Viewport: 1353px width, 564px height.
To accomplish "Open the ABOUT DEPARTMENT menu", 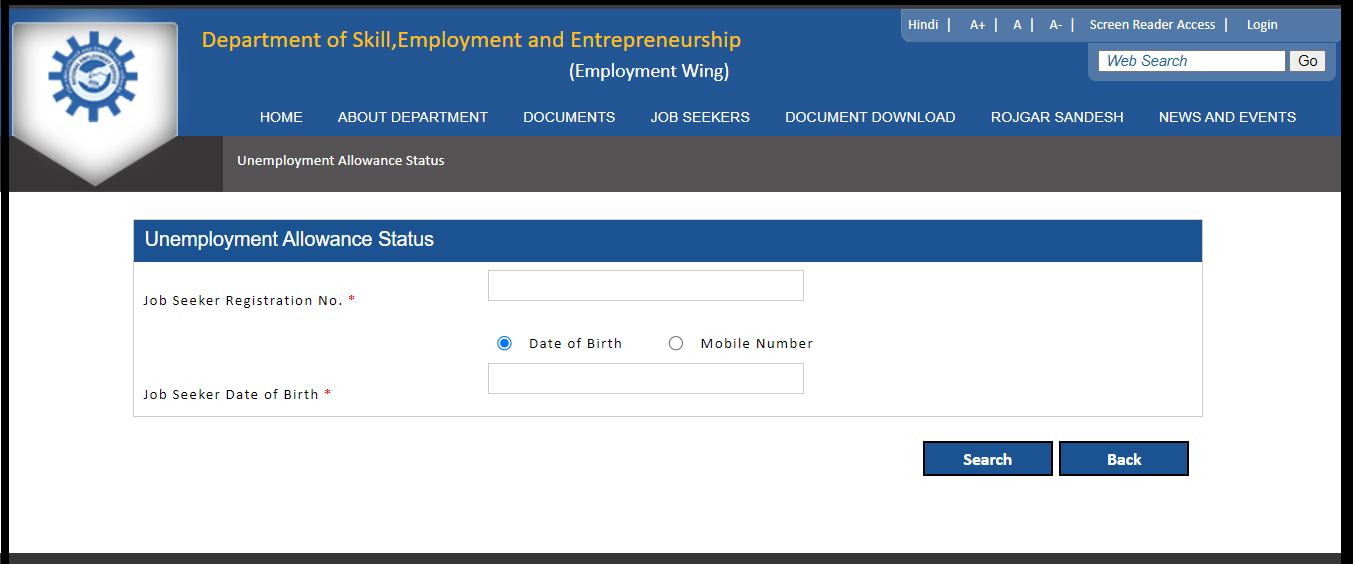I will click(413, 117).
